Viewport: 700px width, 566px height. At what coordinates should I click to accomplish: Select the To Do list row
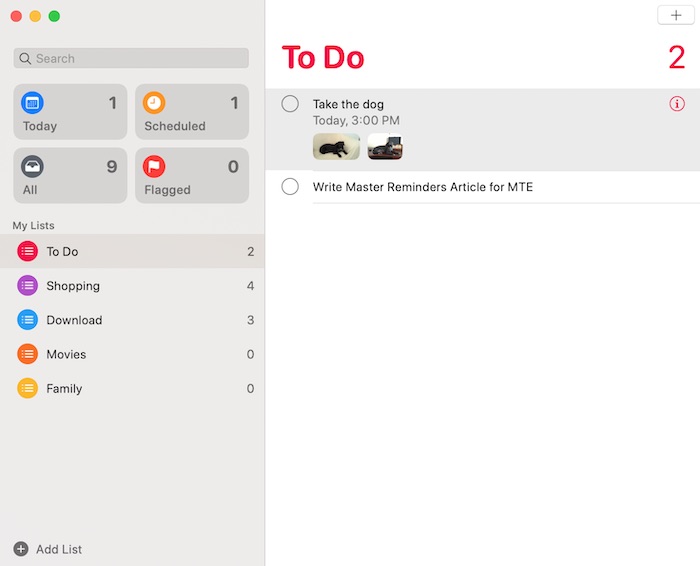(x=132, y=251)
